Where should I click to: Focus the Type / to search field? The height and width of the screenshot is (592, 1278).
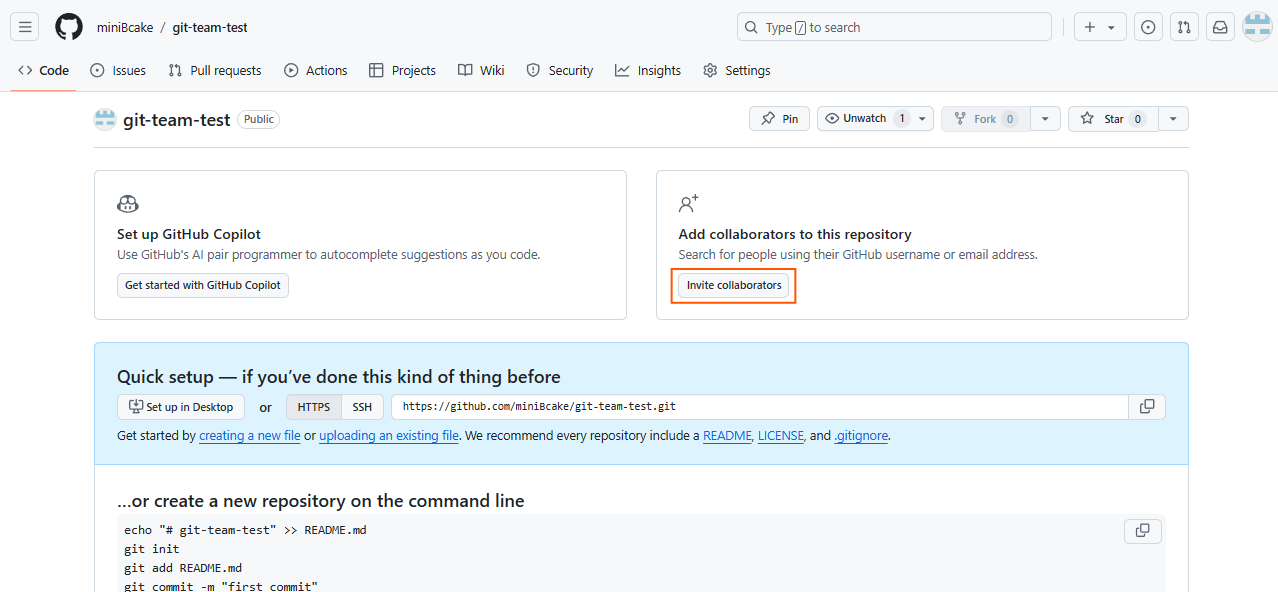click(894, 27)
